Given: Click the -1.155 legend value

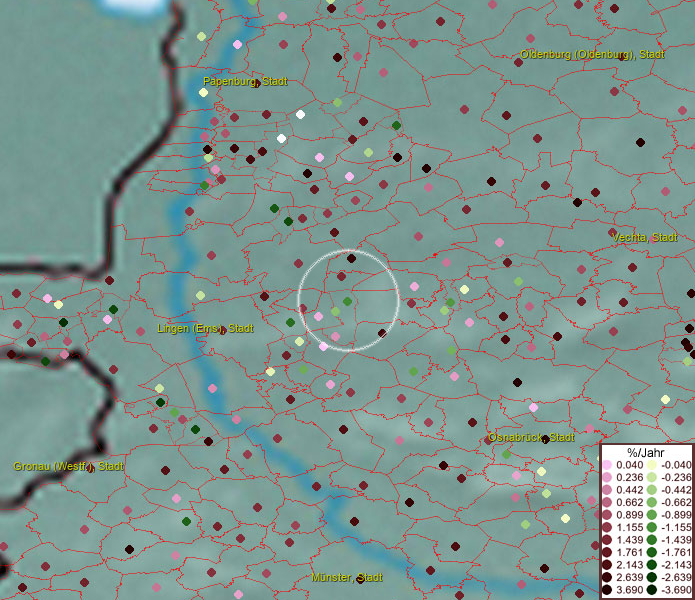Looking at the screenshot, I should coord(676,528).
